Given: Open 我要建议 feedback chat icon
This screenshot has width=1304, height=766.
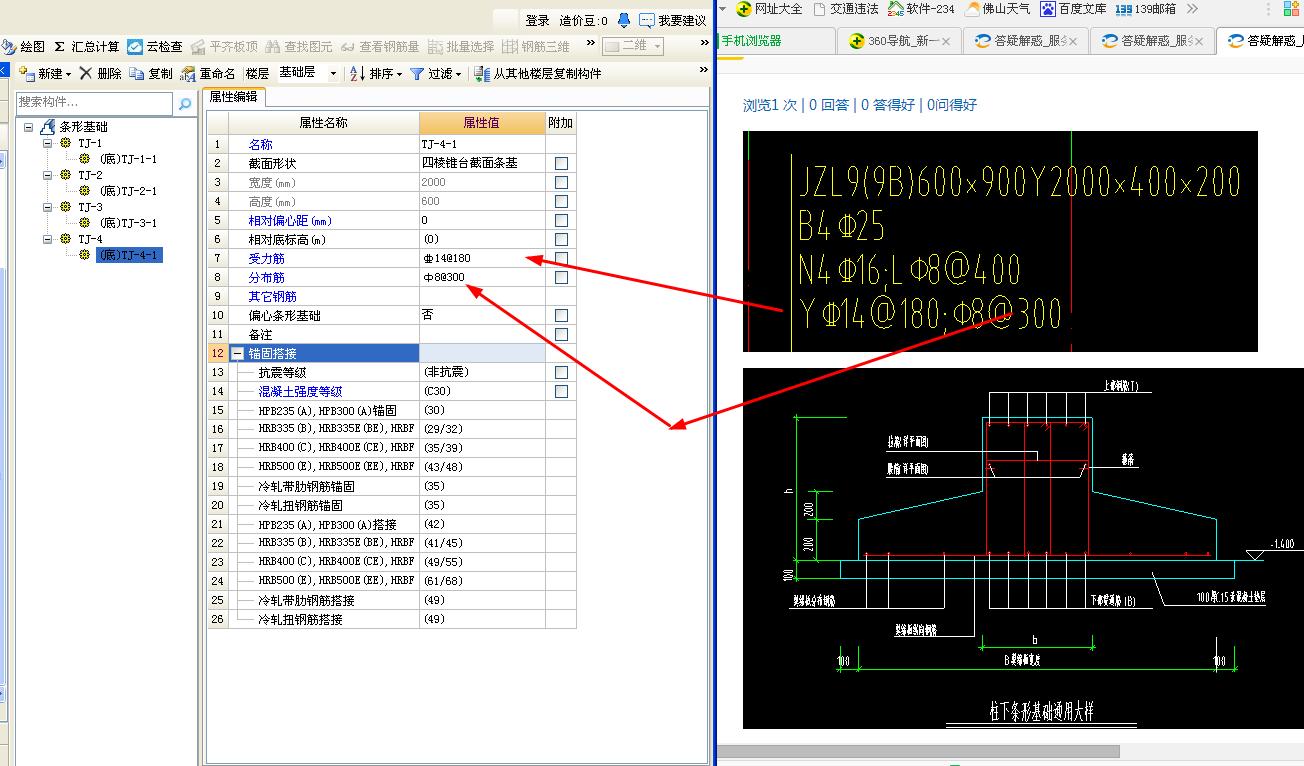Looking at the screenshot, I should [x=647, y=20].
